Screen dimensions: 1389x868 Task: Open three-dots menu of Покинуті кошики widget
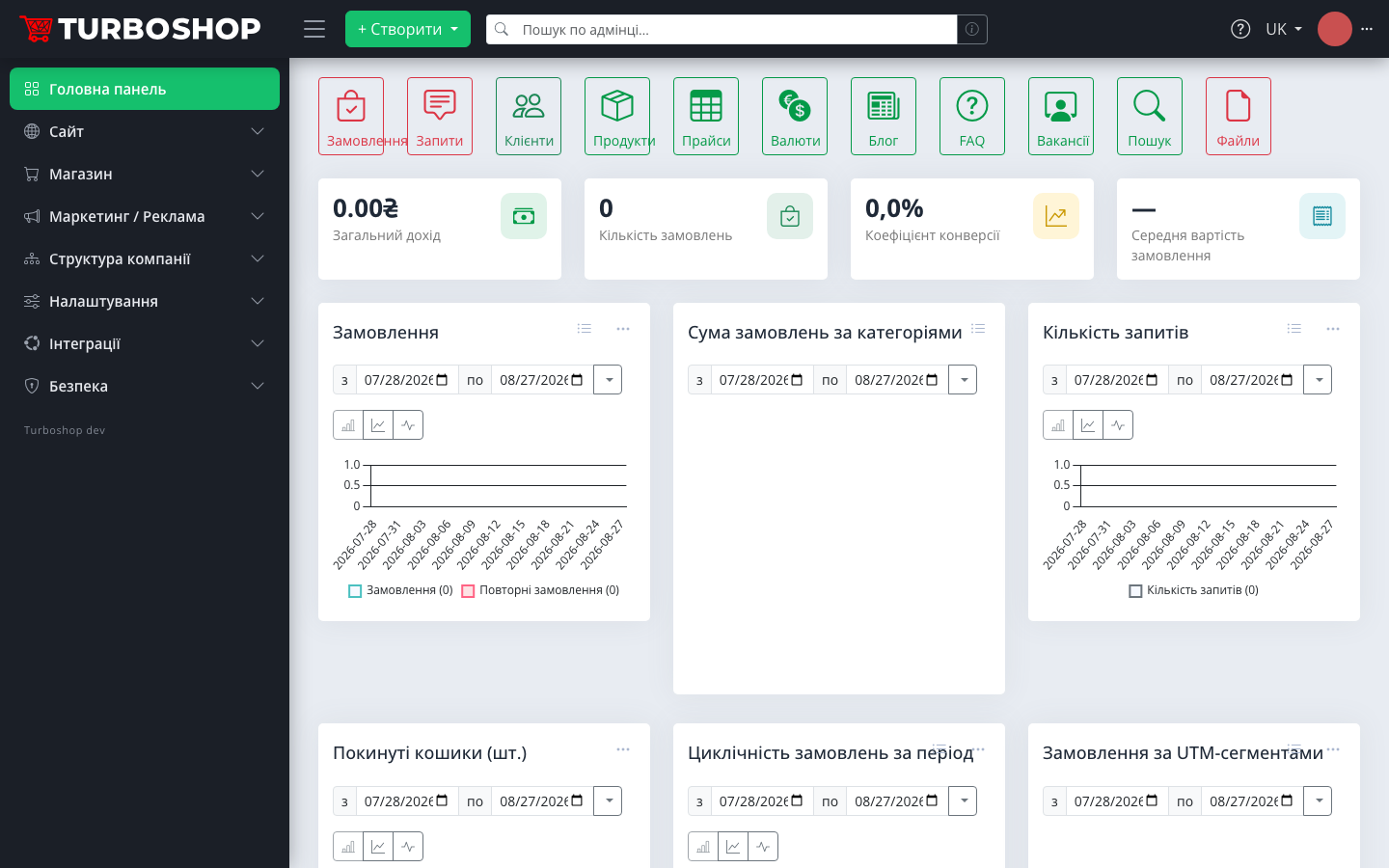623,749
